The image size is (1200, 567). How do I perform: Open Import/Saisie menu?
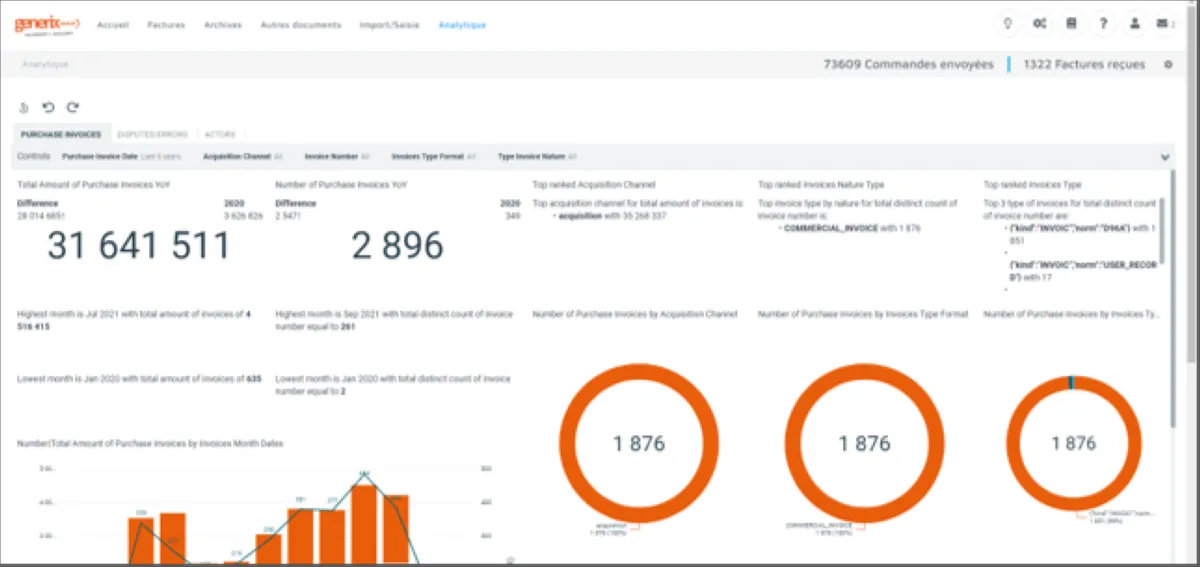coord(390,25)
